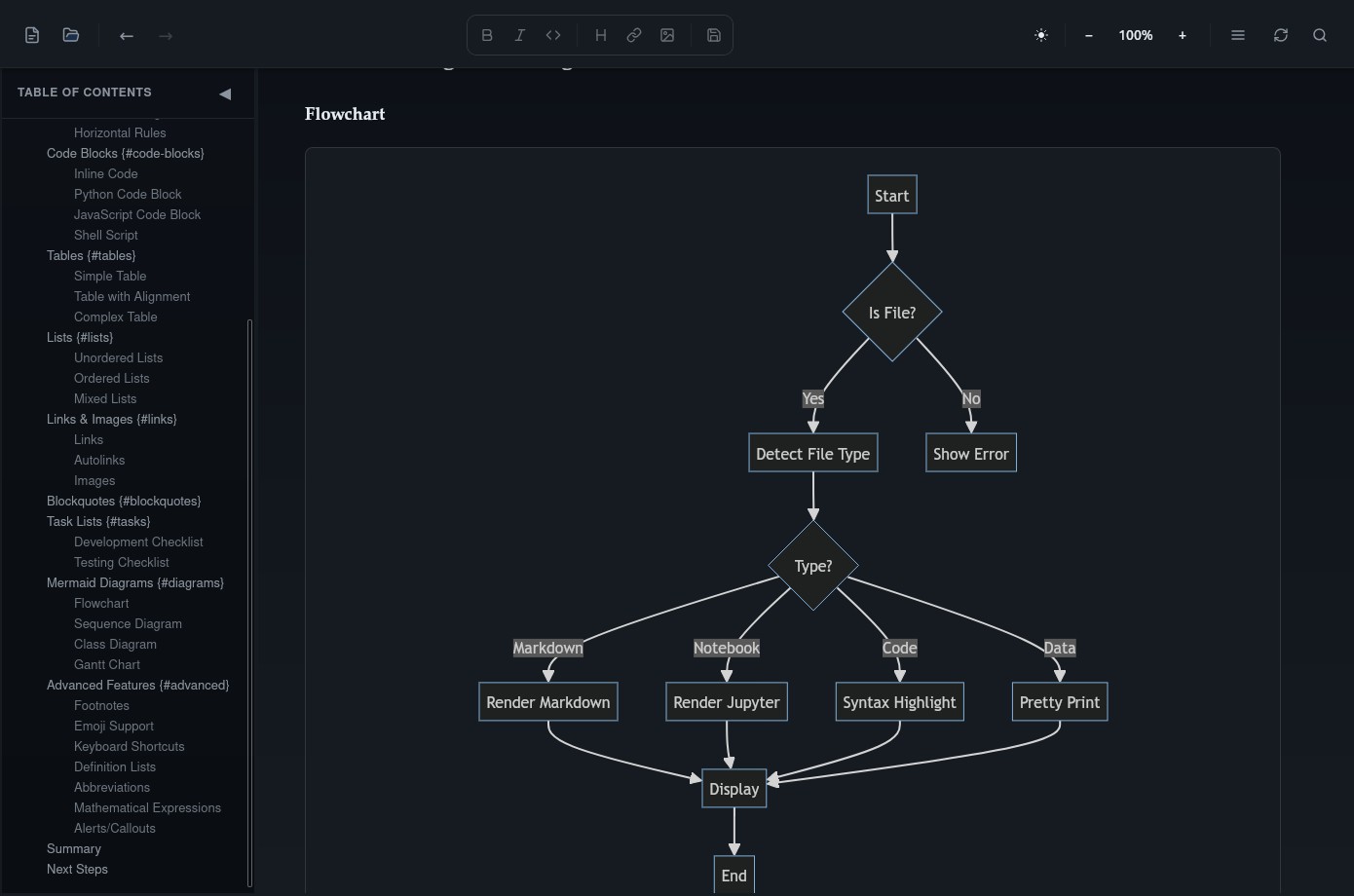Apply bold formatting
1354x896 pixels.
[487, 35]
